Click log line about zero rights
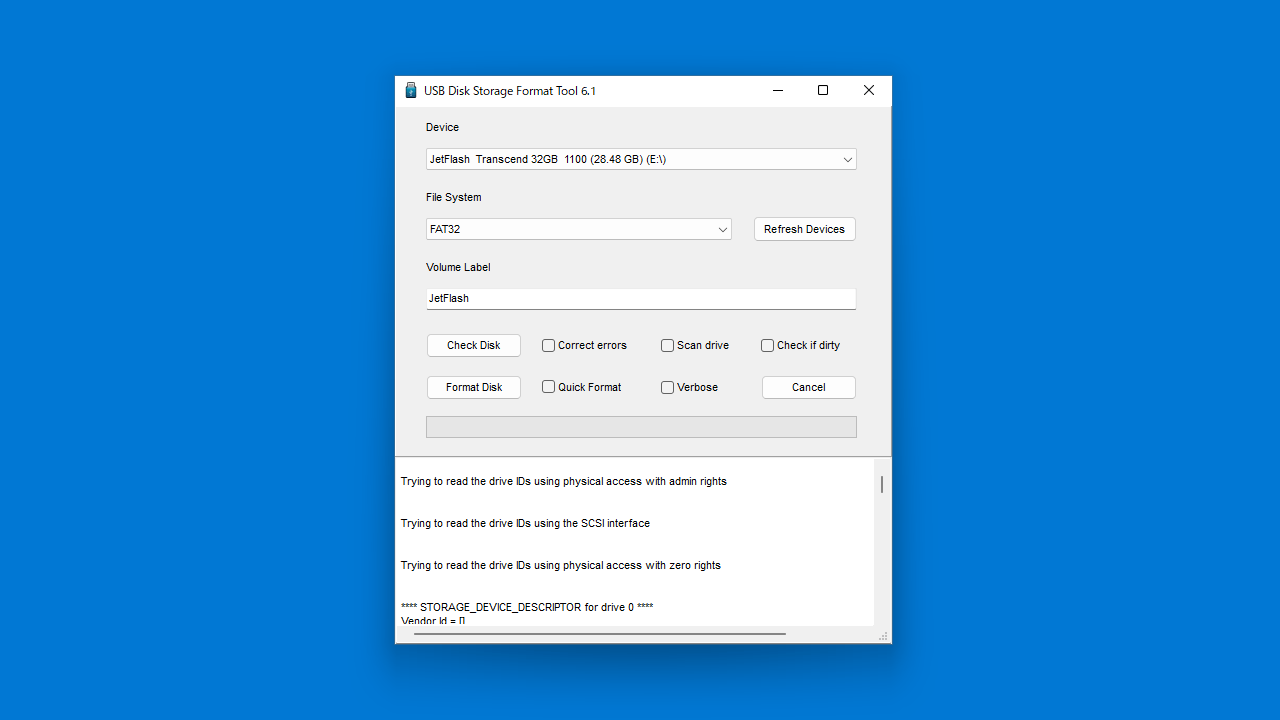Screen dimensions: 1280x720 pos(561,565)
